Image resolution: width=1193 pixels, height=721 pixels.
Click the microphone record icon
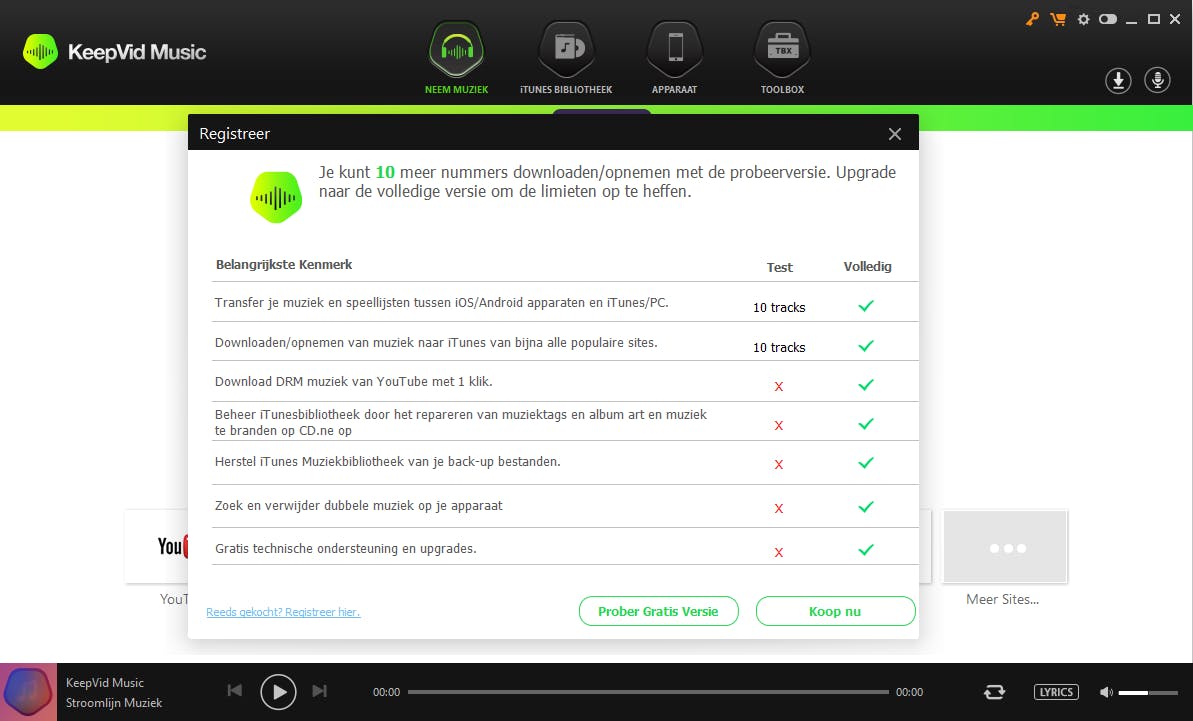point(1157,81)
